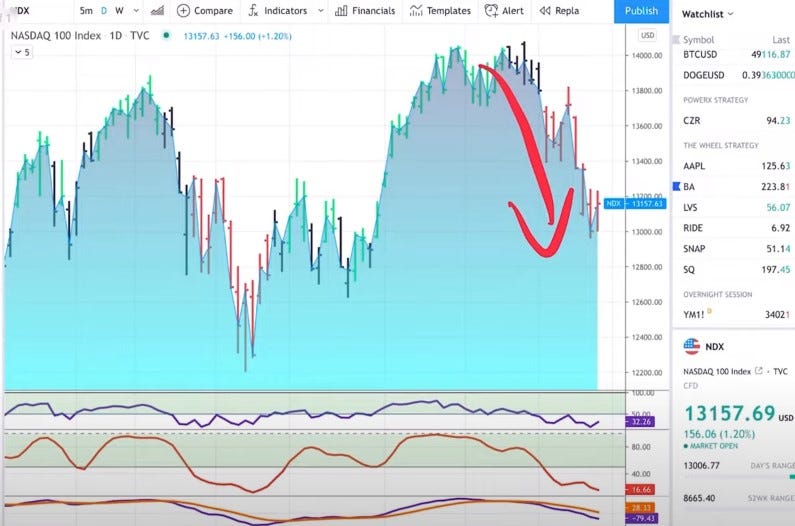This screenshot has height=526, width=795.
Task: Click the USD currency button
Action: [647, 35]
